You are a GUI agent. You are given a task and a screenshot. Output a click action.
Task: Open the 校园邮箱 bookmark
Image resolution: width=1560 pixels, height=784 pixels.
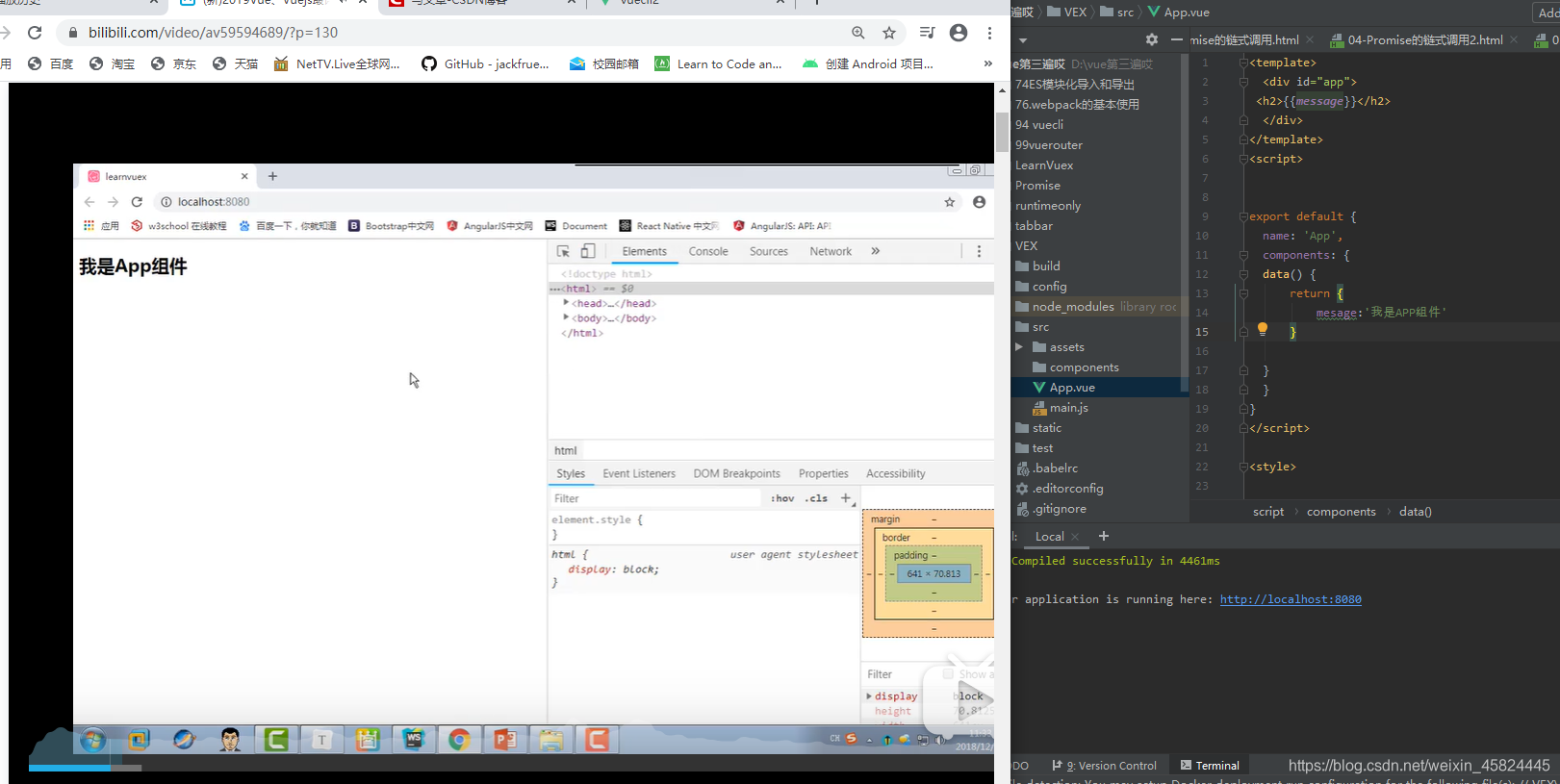pyautogui.click(x=604, y=63)
